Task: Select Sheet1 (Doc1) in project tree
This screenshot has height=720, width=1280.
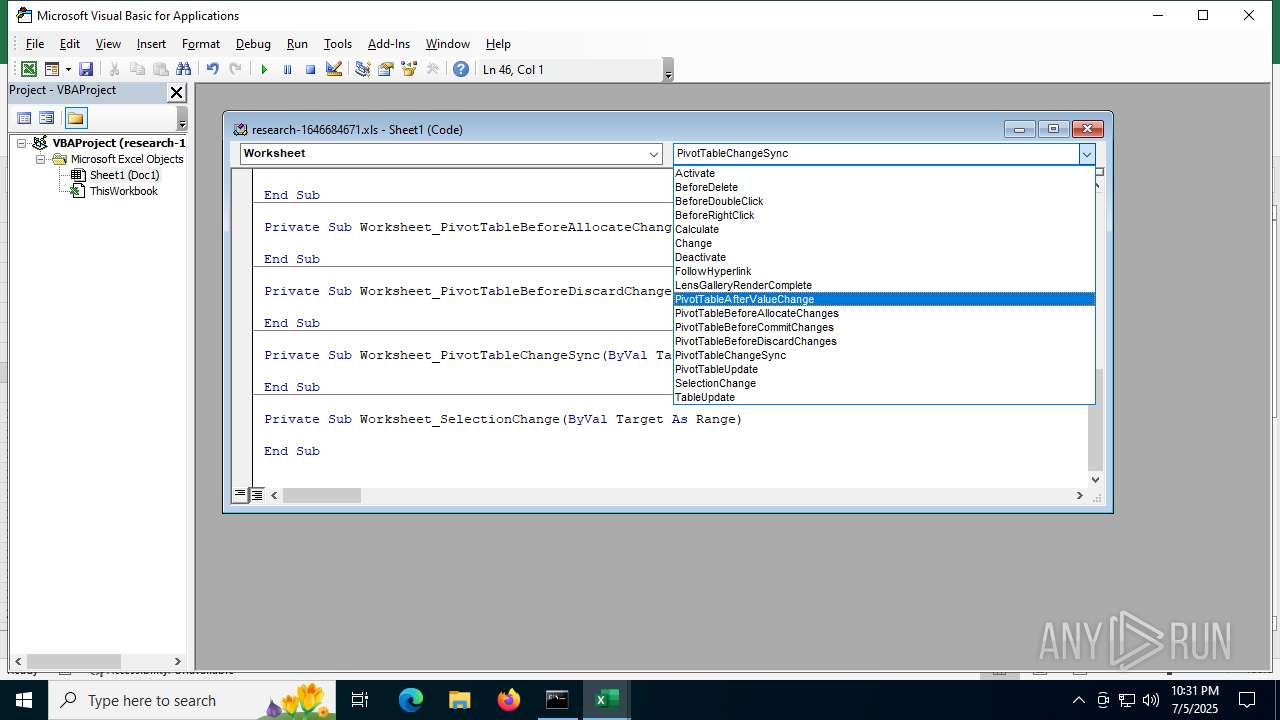Action: pyautogui.click(x=124, y=175)
